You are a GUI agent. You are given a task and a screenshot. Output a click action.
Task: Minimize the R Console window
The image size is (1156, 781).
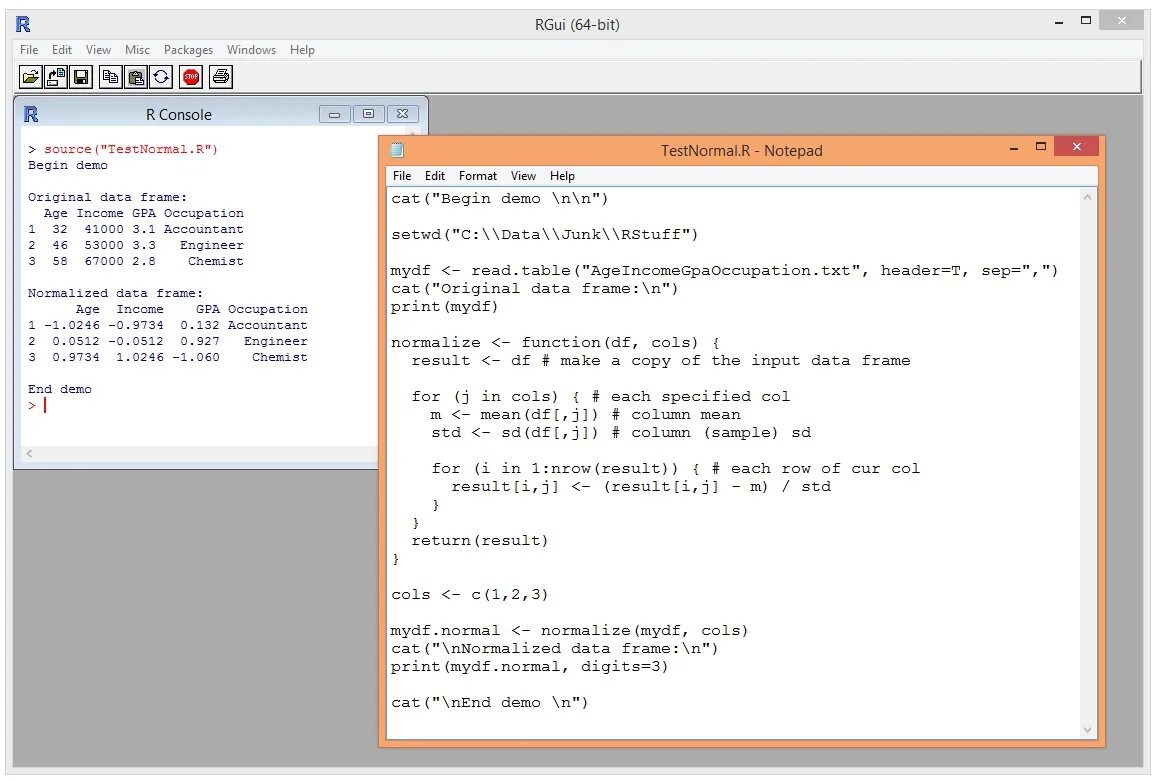[335, 114]
